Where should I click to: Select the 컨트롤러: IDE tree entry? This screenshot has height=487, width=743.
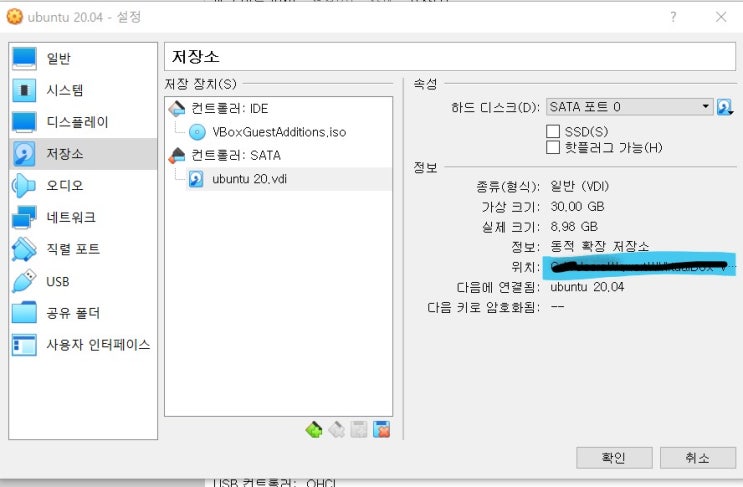tap(229, 108)
